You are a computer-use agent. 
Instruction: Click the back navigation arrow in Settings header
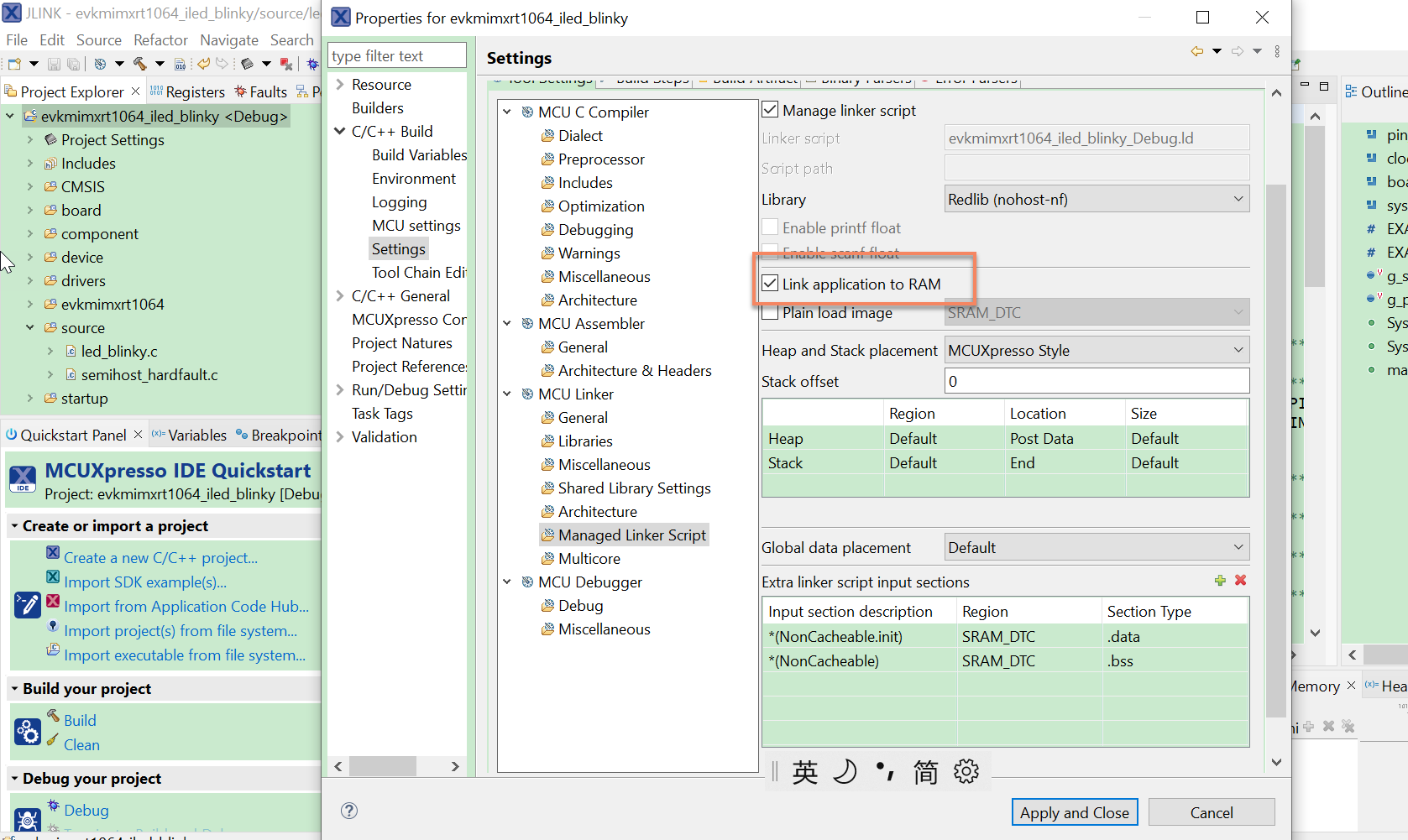click(x=1197, y=52)
